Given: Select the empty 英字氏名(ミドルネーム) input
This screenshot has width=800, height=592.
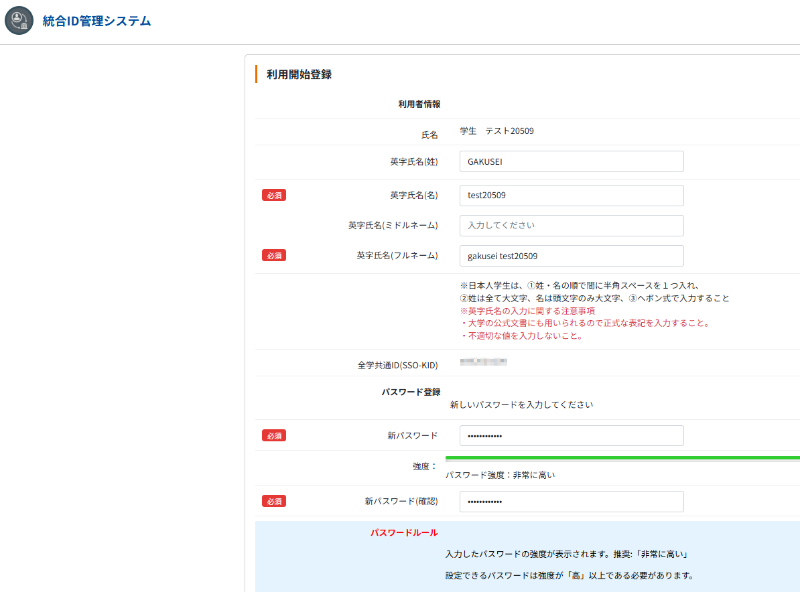Looking at the screenshot, I should (x=571, y=226).
